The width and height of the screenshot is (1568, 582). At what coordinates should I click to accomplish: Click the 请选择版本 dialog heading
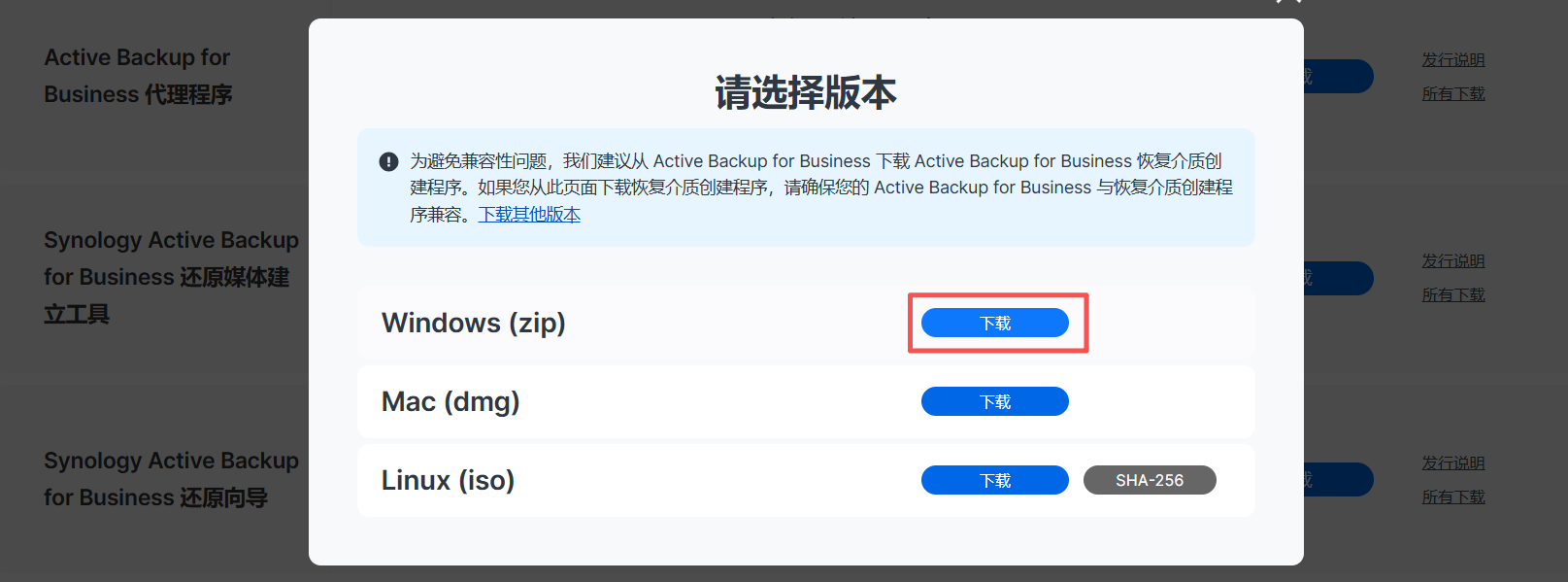(805, 93)
